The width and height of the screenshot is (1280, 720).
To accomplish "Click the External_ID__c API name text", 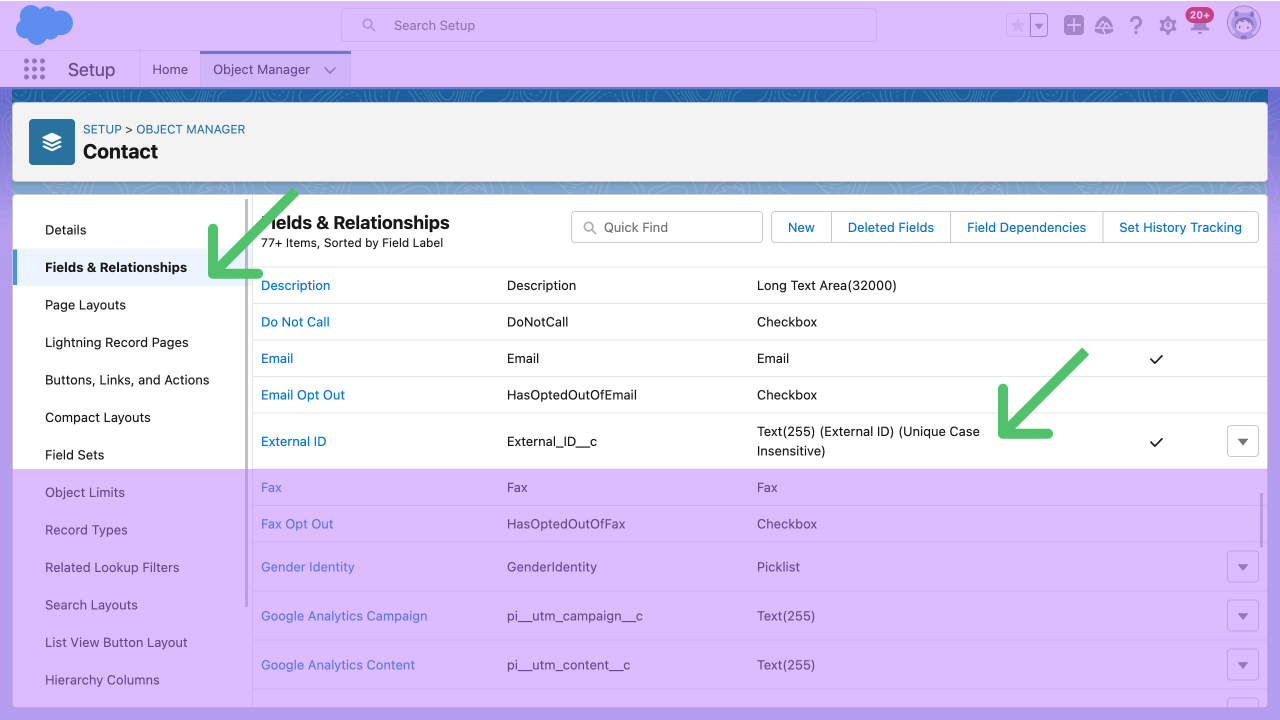I will pyautogui.click(x=552, y=441).
